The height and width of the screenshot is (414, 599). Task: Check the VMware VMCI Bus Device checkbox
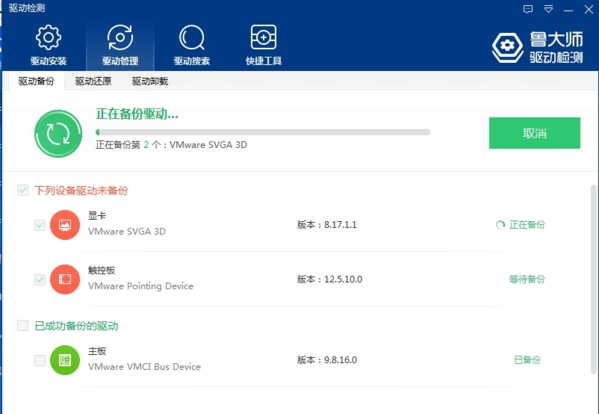(x=40, y=360)
